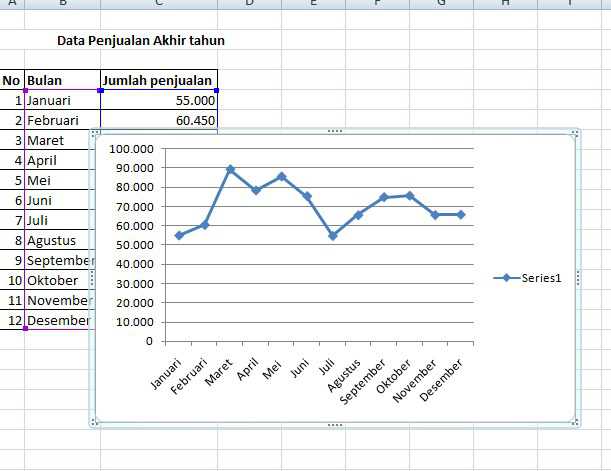This screenshot has width=611, height=471.
Task: Click the Desember data point marker on chart
Action: [x=460, y=214]
